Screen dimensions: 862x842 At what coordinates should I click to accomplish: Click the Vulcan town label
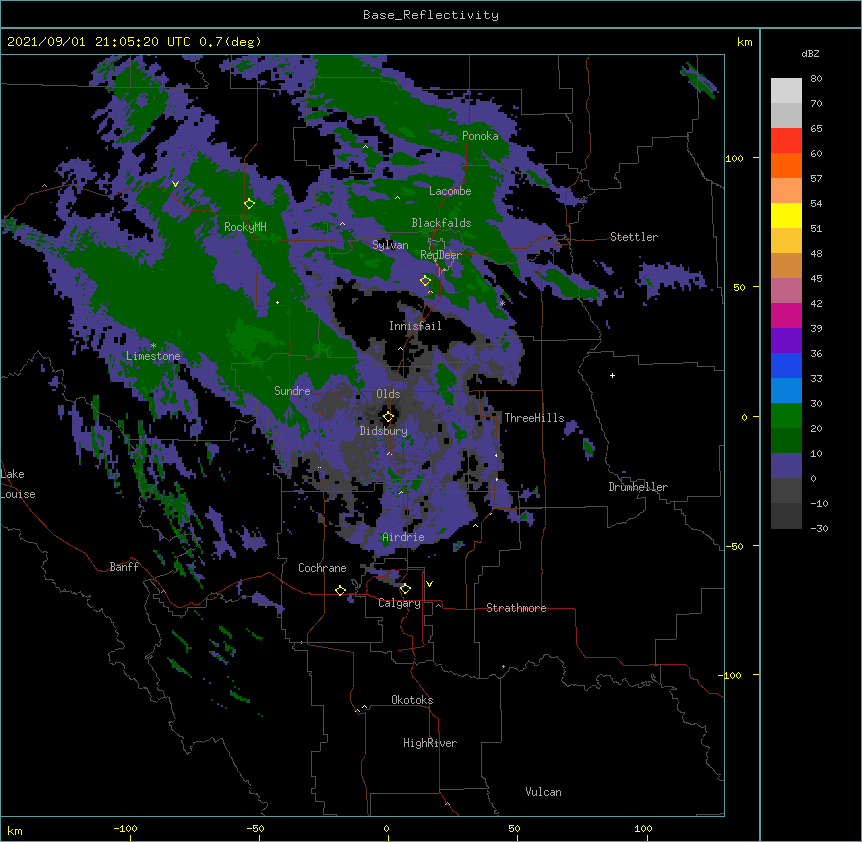tap(543, 792)
